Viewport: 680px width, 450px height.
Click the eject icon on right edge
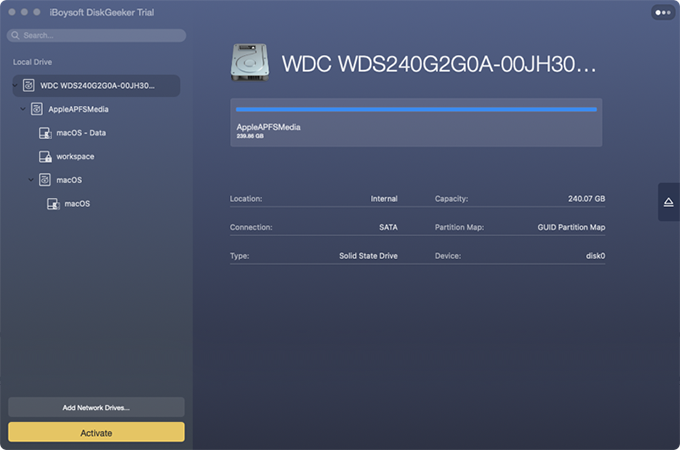(x=668, y=202)
